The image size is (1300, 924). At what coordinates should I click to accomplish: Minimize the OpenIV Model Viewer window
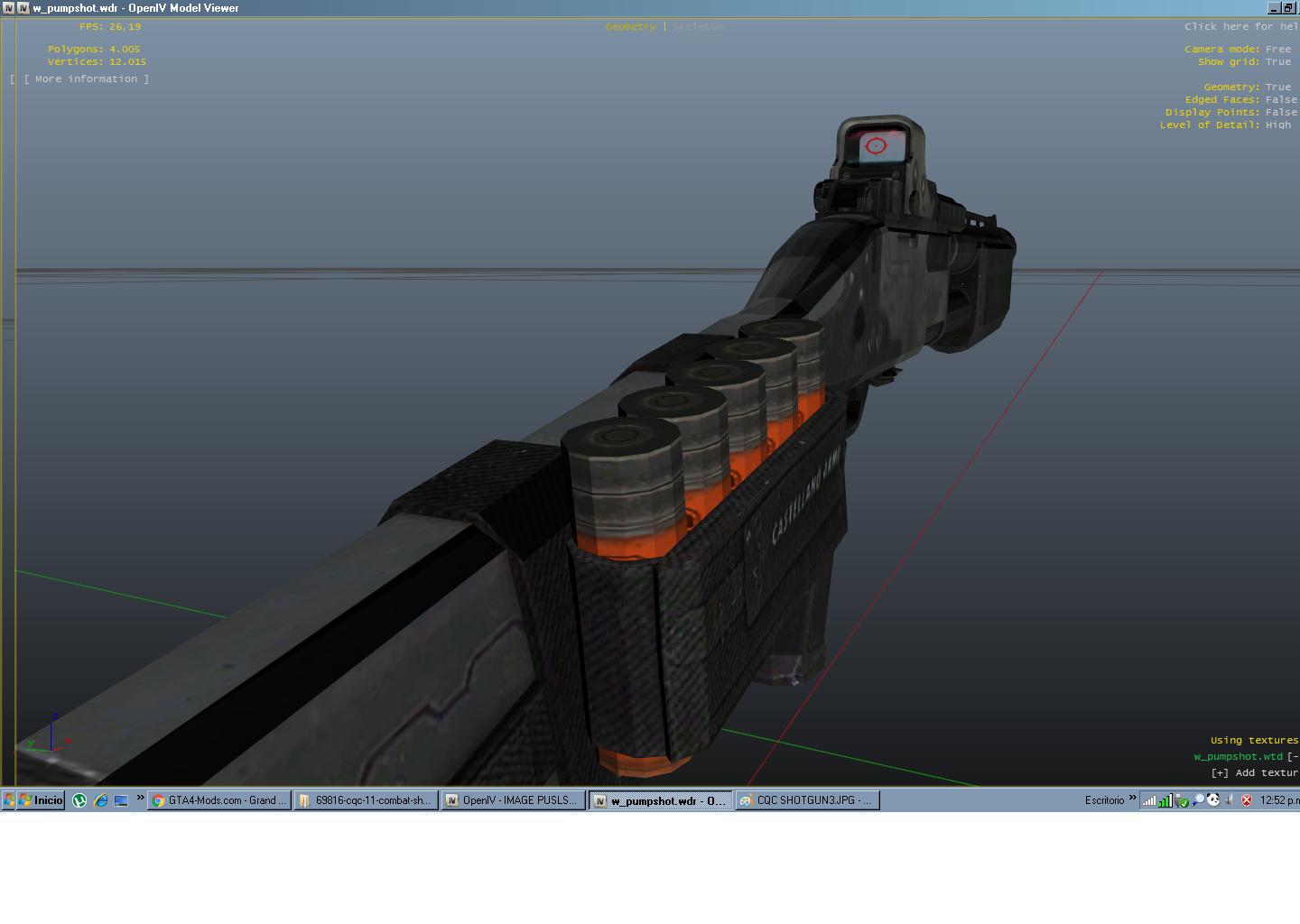click(1274, 7)
